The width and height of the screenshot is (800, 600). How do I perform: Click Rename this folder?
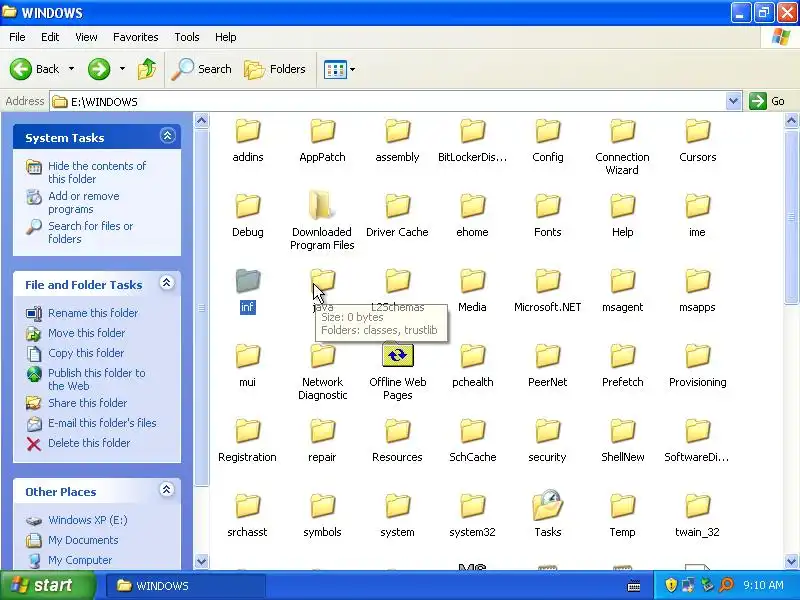93,313
